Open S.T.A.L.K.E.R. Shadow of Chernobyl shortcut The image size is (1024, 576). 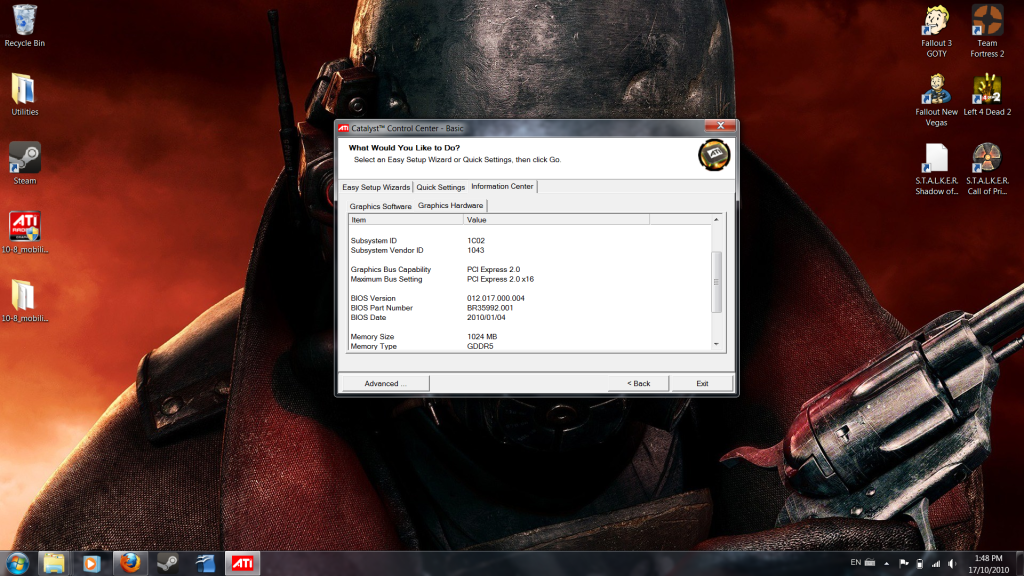click(x=936, y=168)
